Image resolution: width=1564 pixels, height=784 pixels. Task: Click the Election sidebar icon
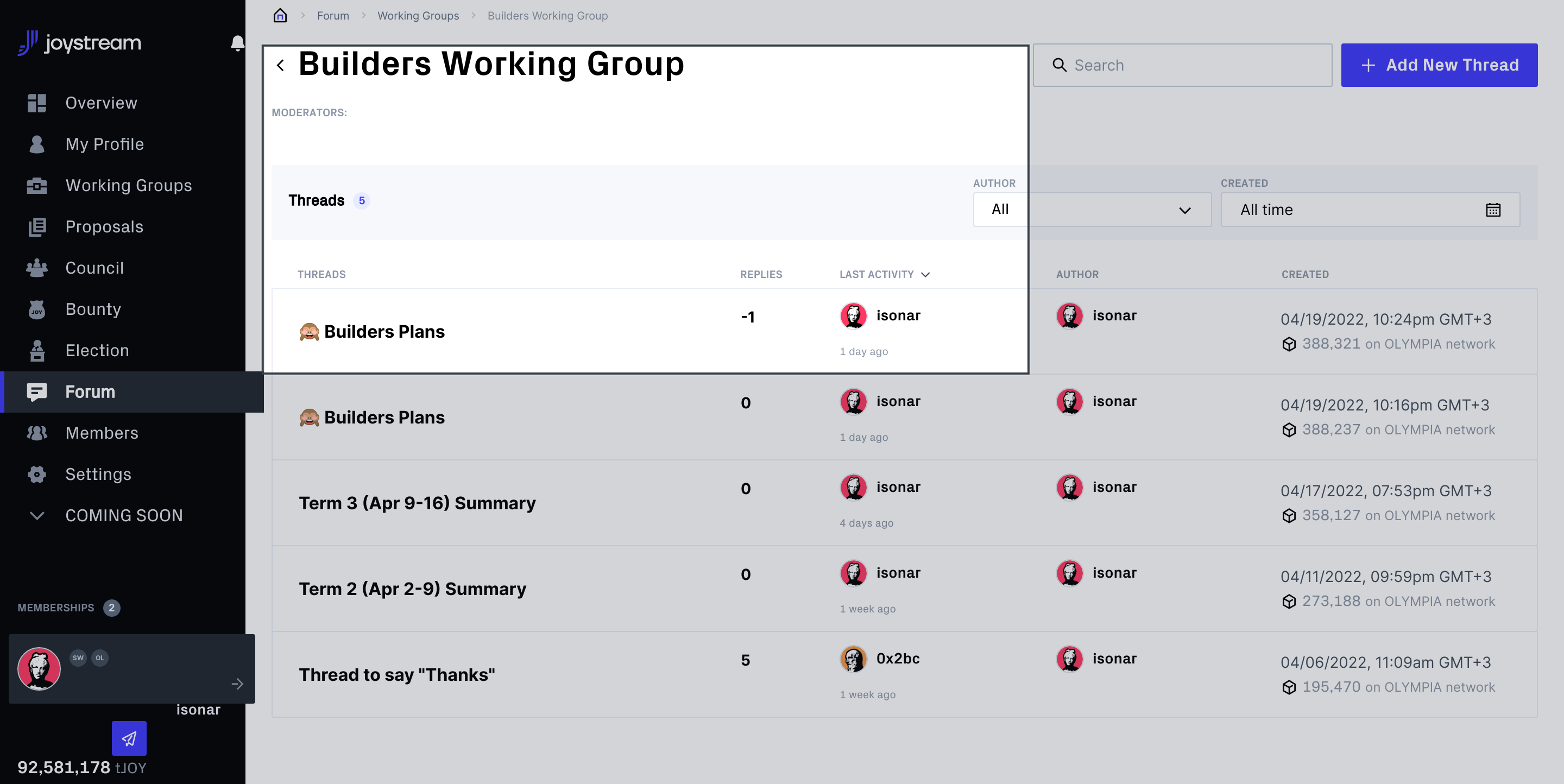37,351
